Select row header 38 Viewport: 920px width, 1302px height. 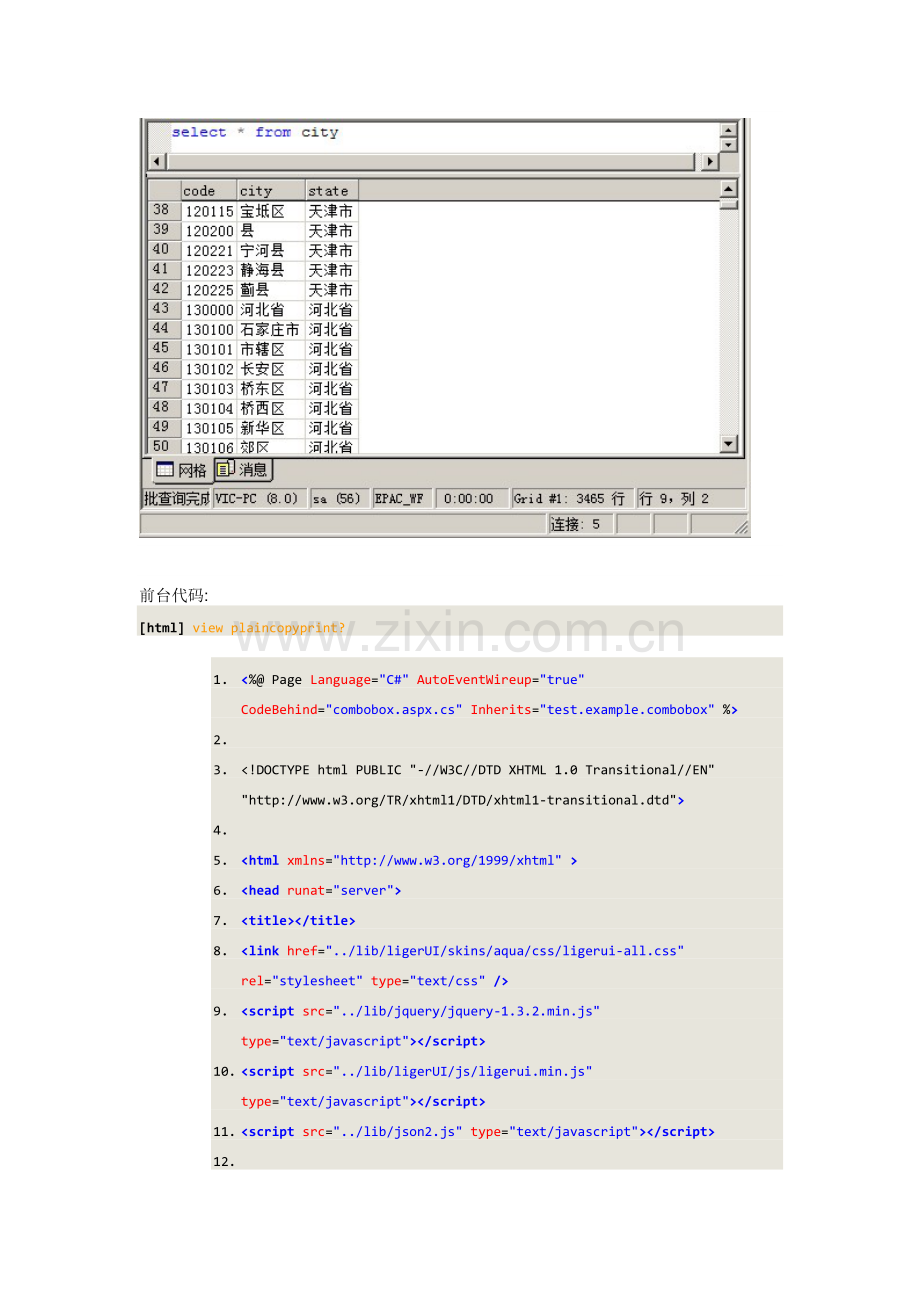(163, 211)
